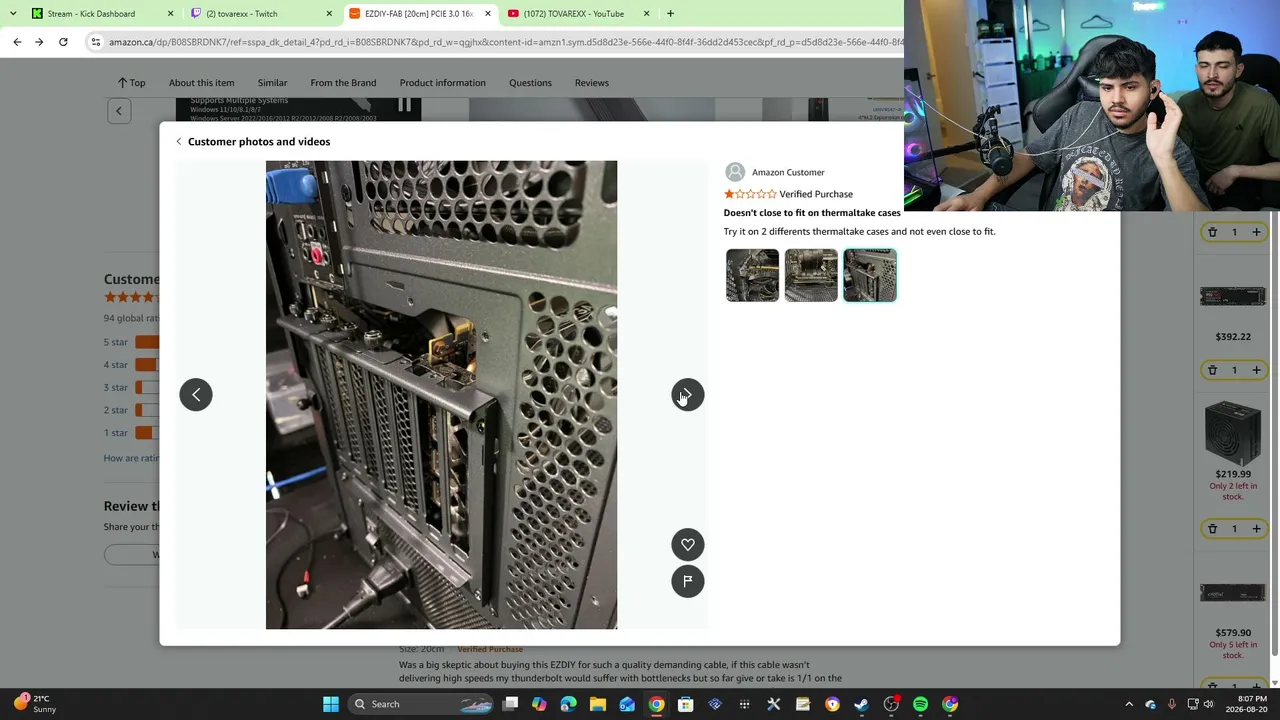The width and height of the screenshot is (1280, 720).
Task: Open the Windows Start menu
Action: (x=330, y=704)
